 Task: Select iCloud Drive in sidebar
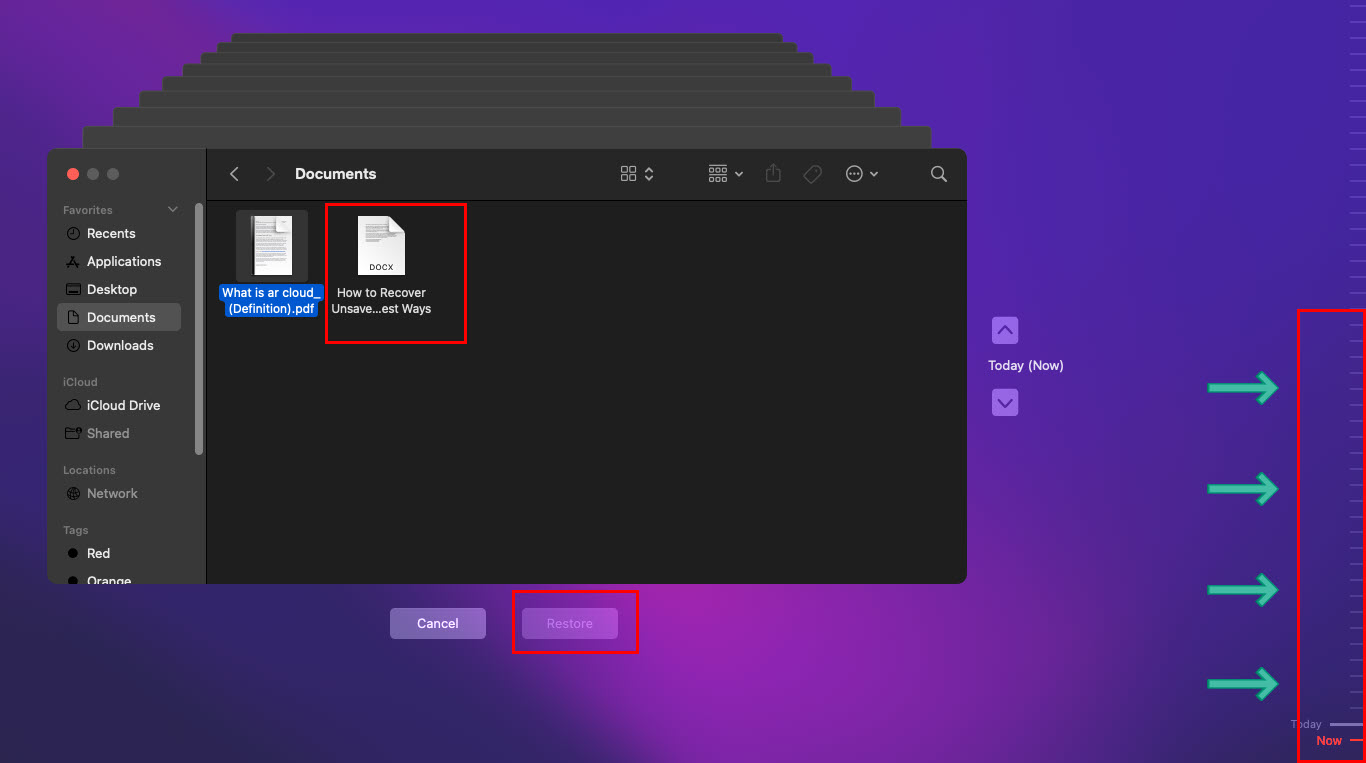pos(123,405)
